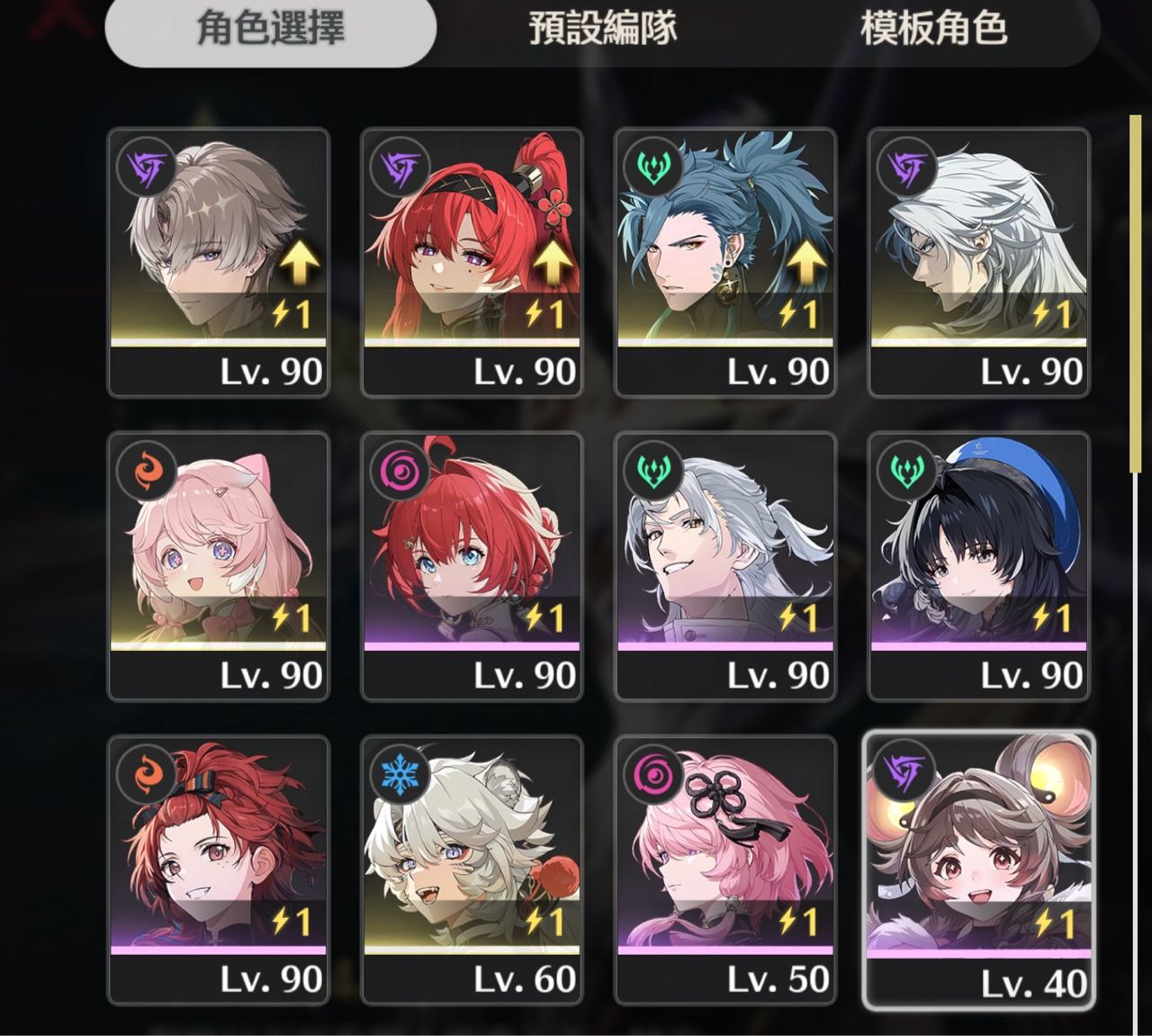Select the red ponytail character with flower hairpin
1152x1036 pixels.
tap(472, 263)
